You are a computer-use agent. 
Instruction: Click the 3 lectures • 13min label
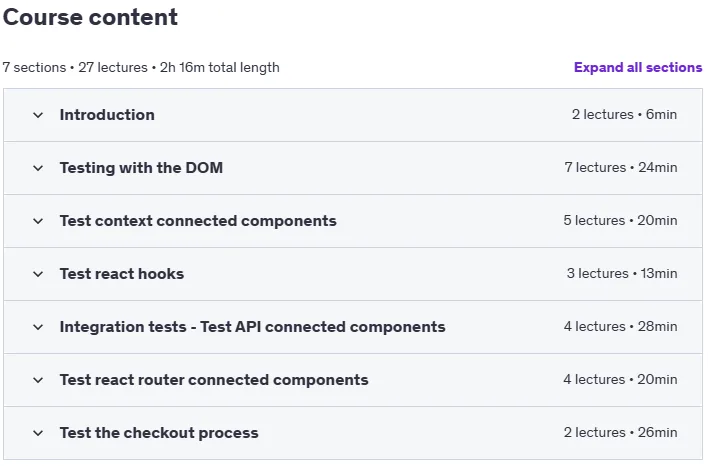click(x=622, y=273)
